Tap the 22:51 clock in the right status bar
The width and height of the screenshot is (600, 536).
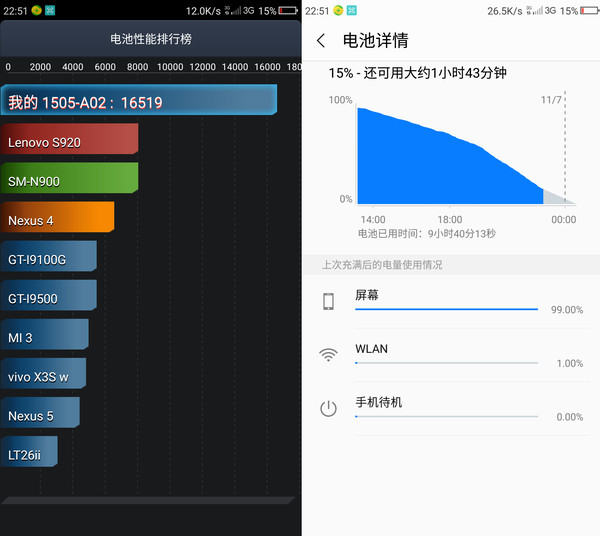317,11
